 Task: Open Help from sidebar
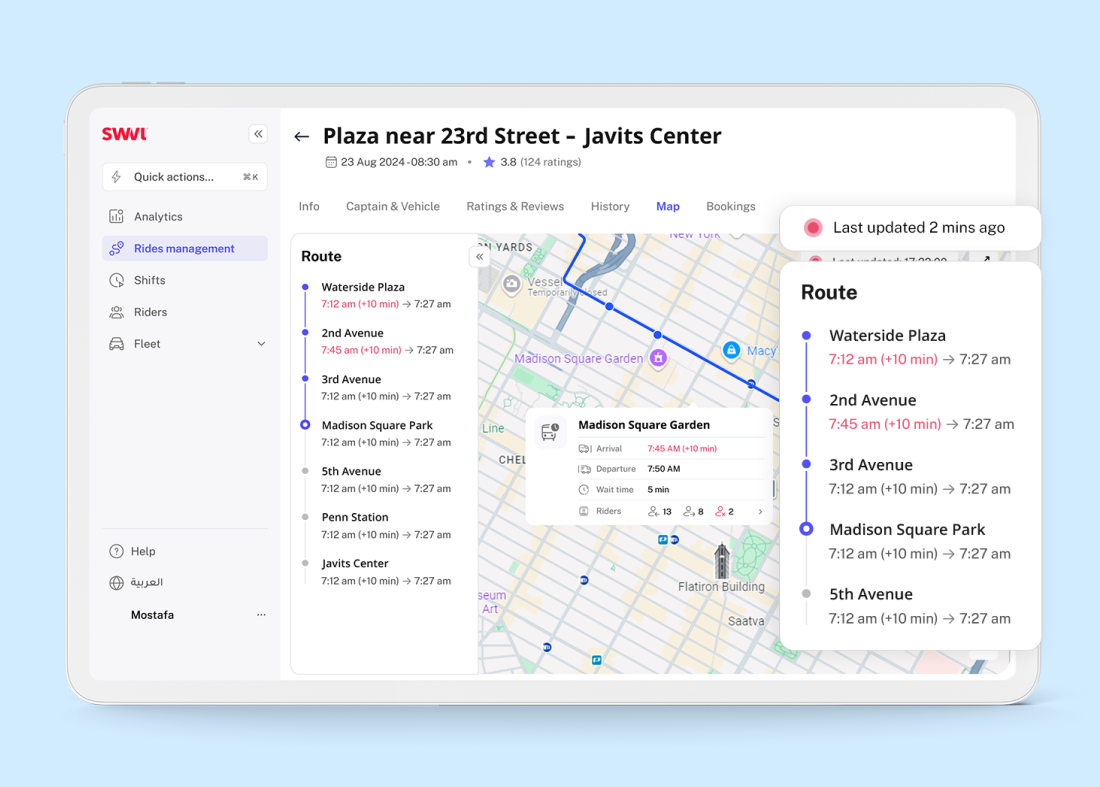143,551
